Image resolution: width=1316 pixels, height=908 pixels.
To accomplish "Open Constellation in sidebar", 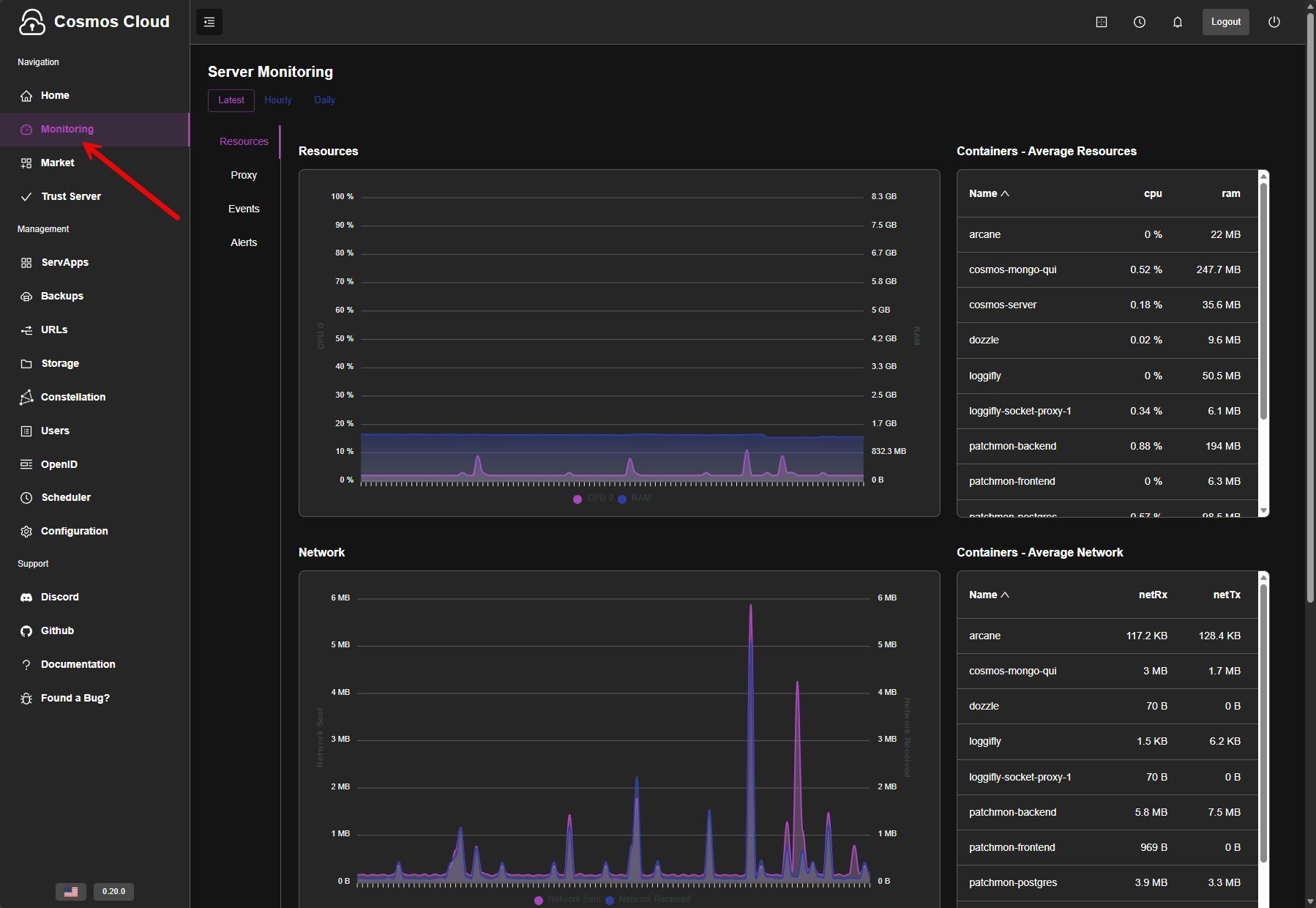I will click(72, 397).
